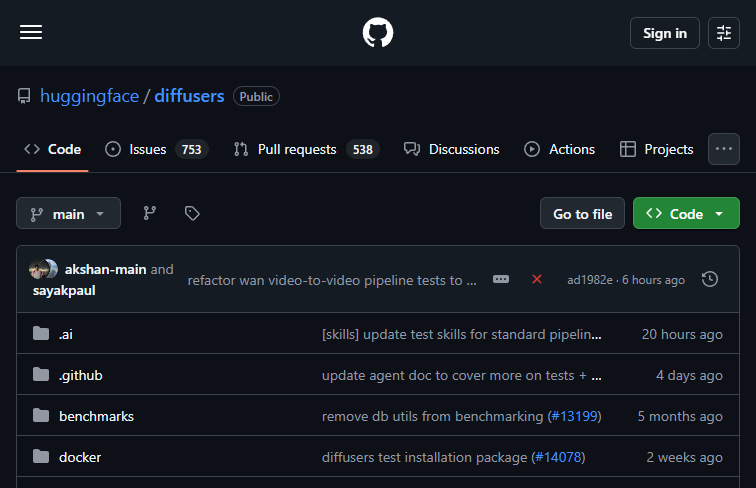This screenshot has height=488, width=756.
Task: Open the Actions tab
Action: point(559,149)
